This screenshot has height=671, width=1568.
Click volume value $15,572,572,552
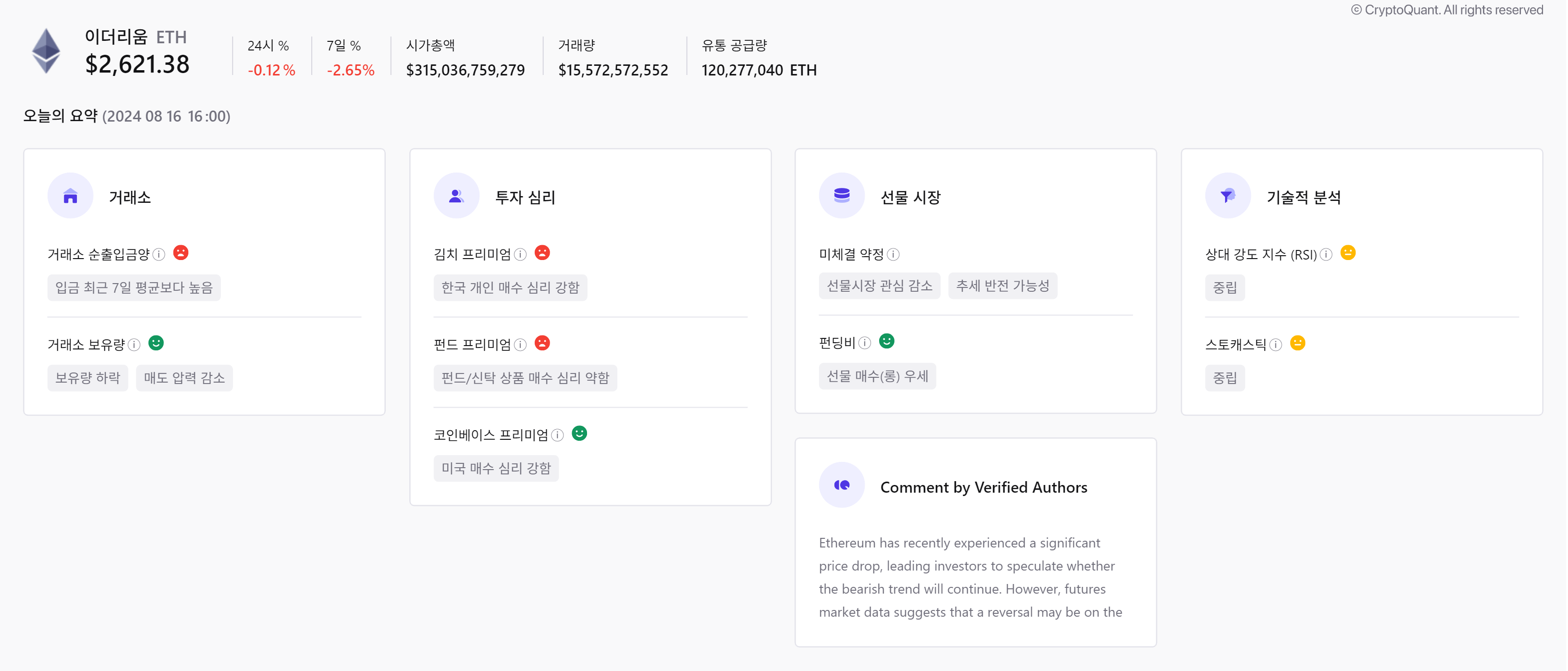[613, 70]
